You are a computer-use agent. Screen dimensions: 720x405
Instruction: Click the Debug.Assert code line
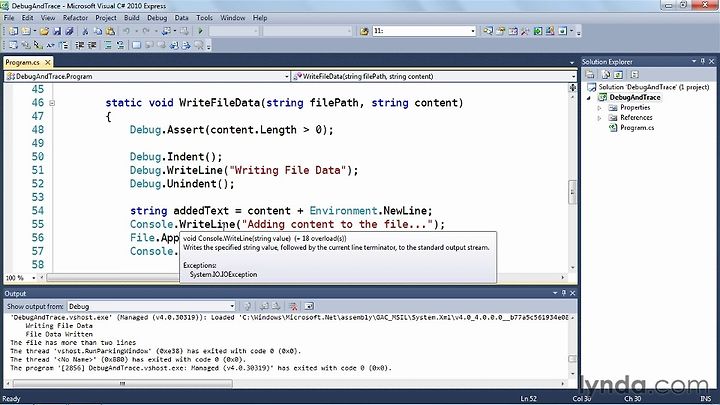coord(231,130)
